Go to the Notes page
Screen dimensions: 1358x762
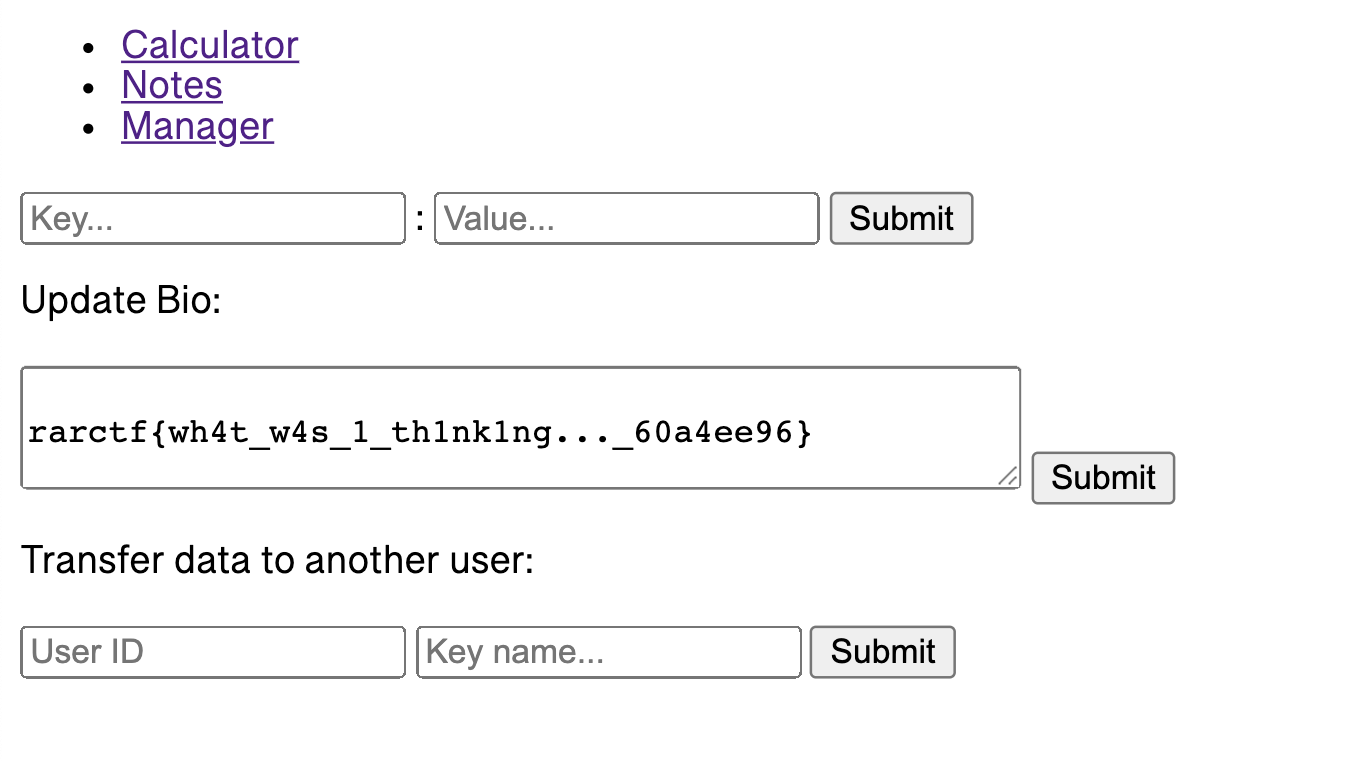[x=172, y=85]
